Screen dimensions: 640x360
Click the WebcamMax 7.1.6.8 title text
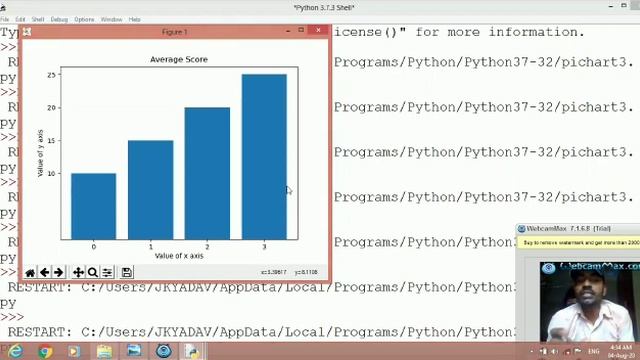pos(569,229)
